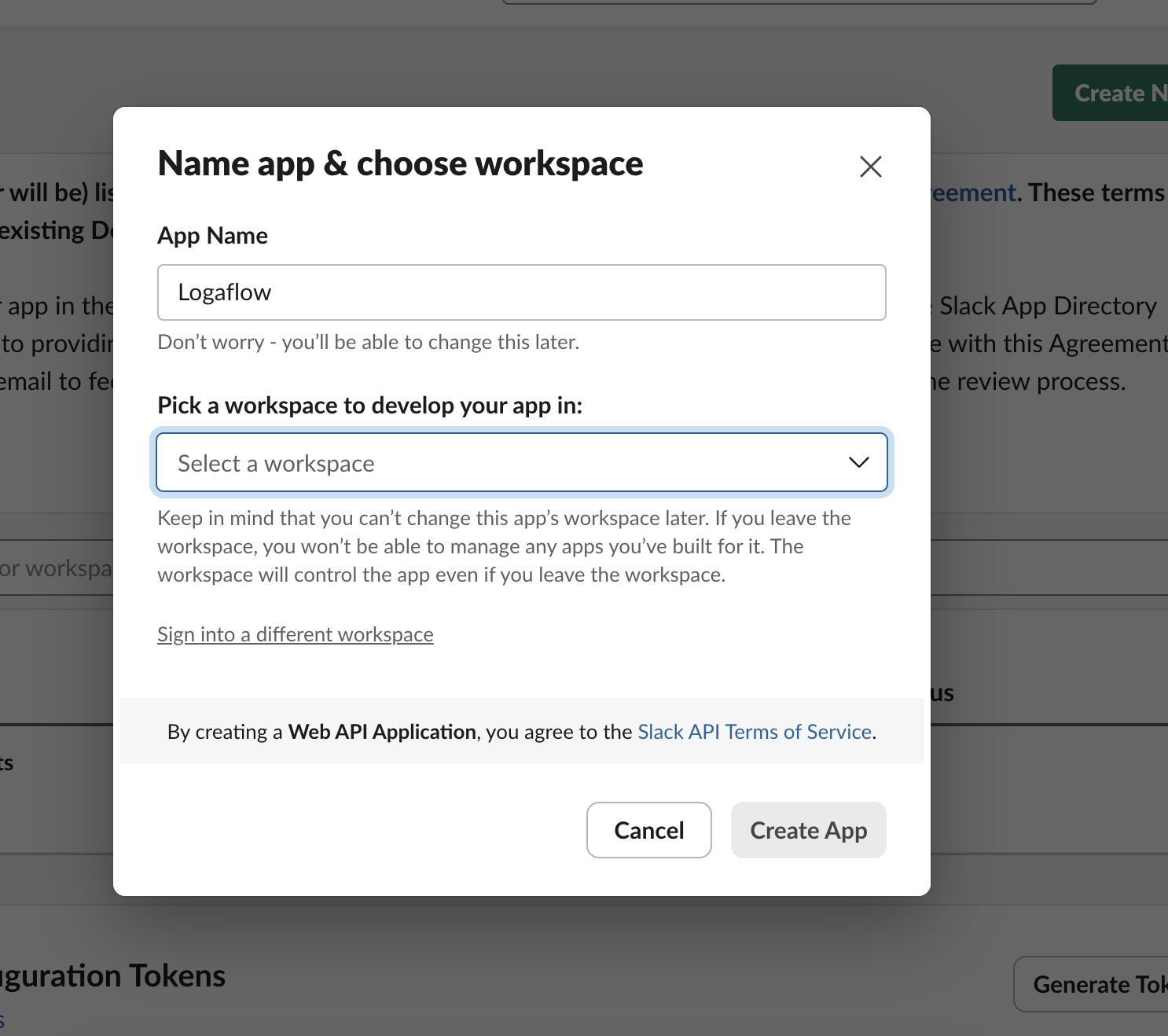Click the "Pick a workspace" label

pos(369,405)
